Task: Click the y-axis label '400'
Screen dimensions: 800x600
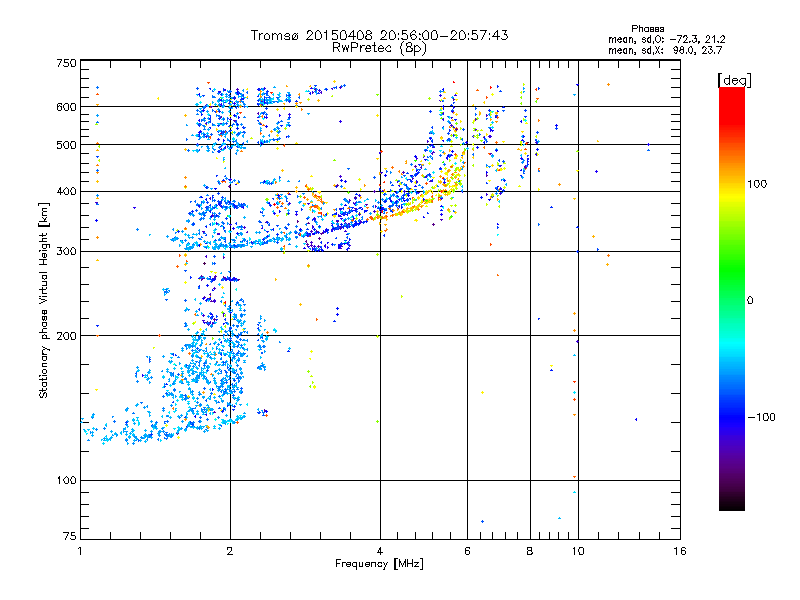Action: click(66, 191)
